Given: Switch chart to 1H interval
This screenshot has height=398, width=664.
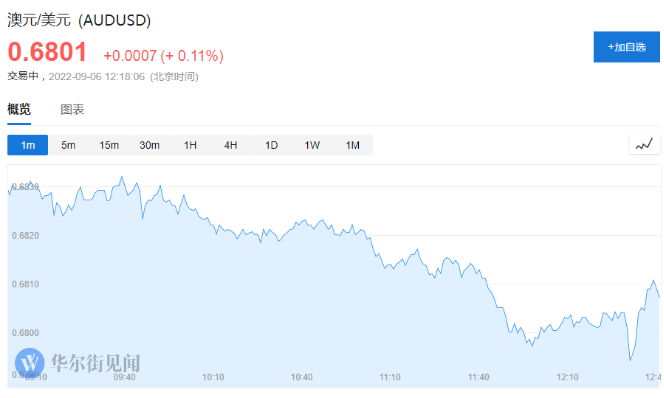Looking at the screenshot, I should pos(190,145).
